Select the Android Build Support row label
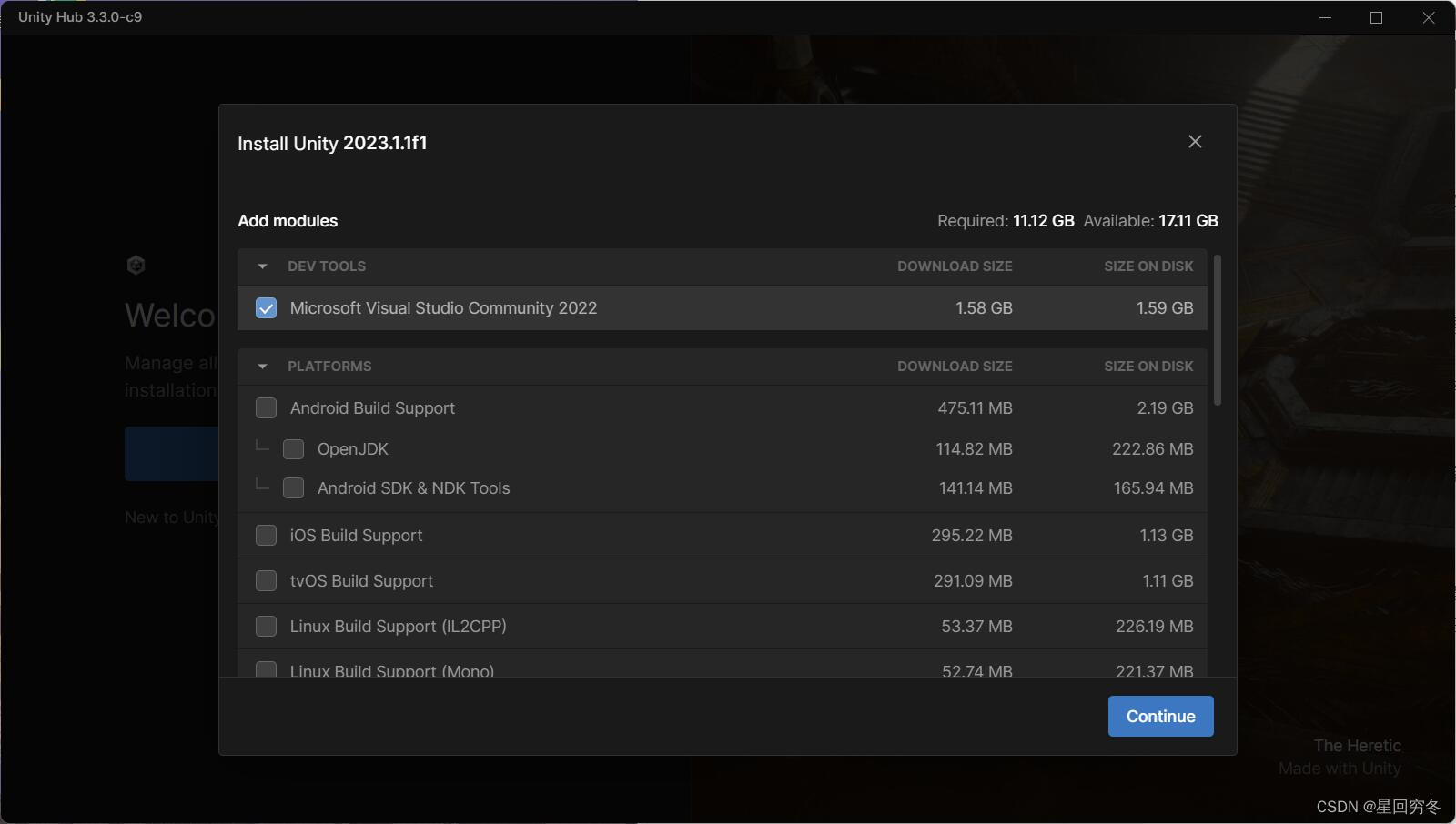 [372, 407]
